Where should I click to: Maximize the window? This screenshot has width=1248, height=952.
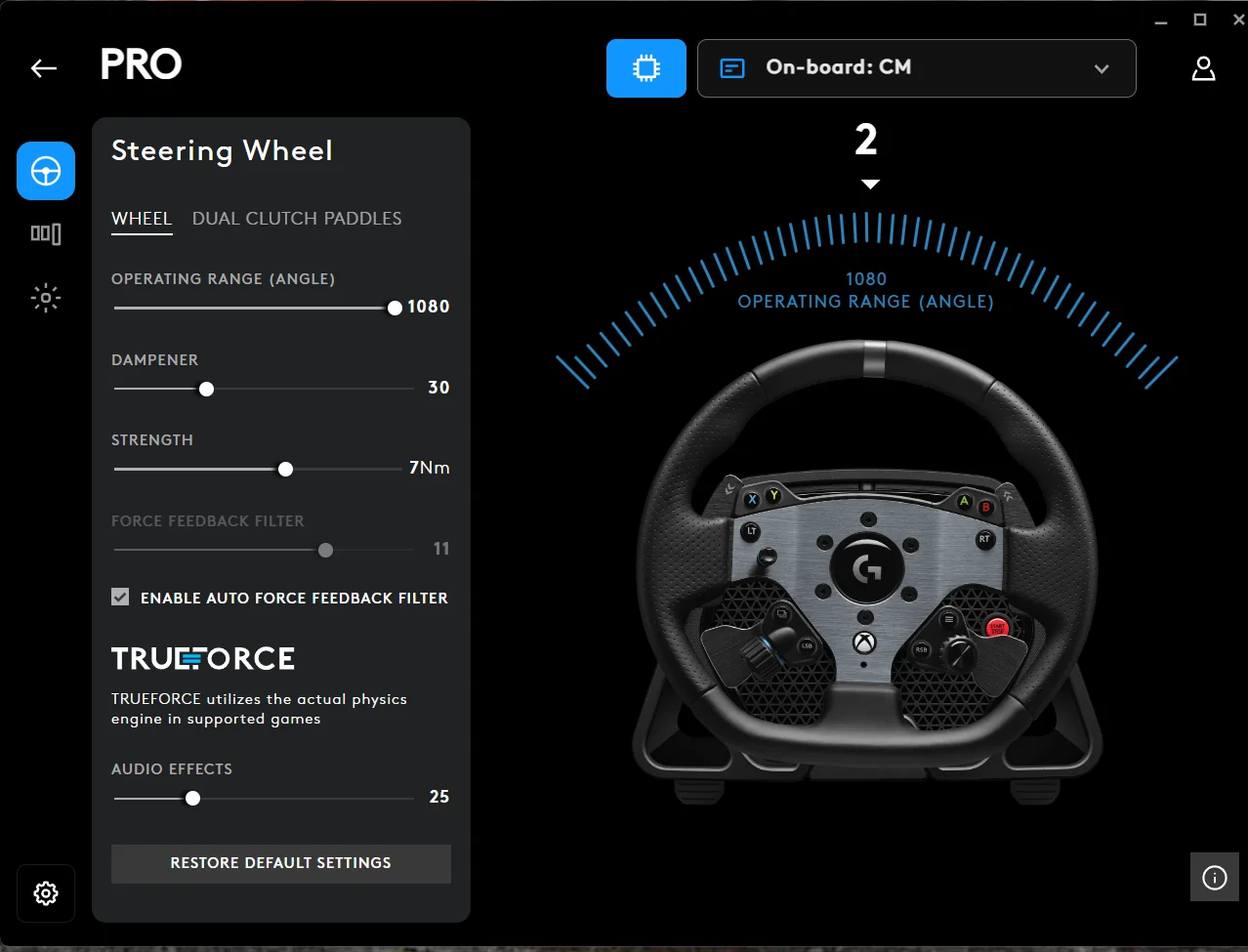pos(1200,20)
